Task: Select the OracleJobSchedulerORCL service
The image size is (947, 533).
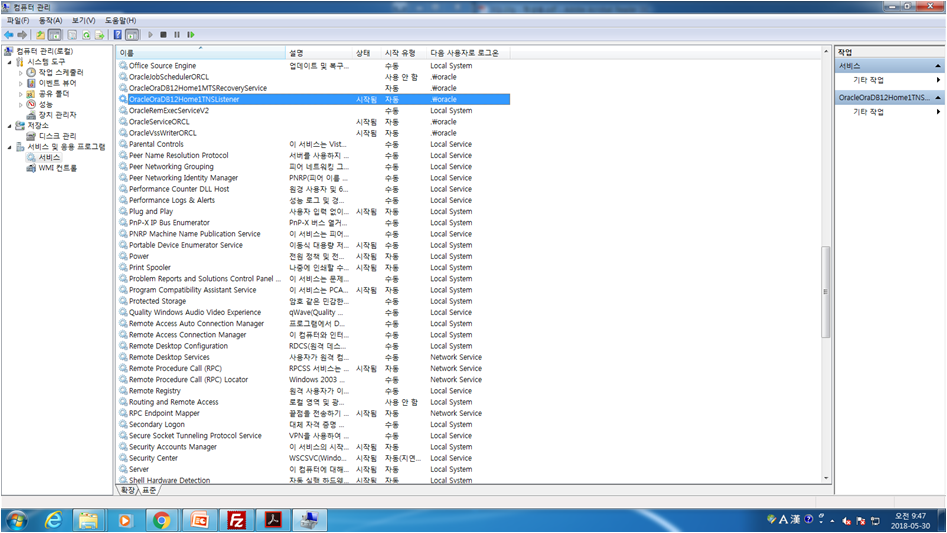Action: 169,77
